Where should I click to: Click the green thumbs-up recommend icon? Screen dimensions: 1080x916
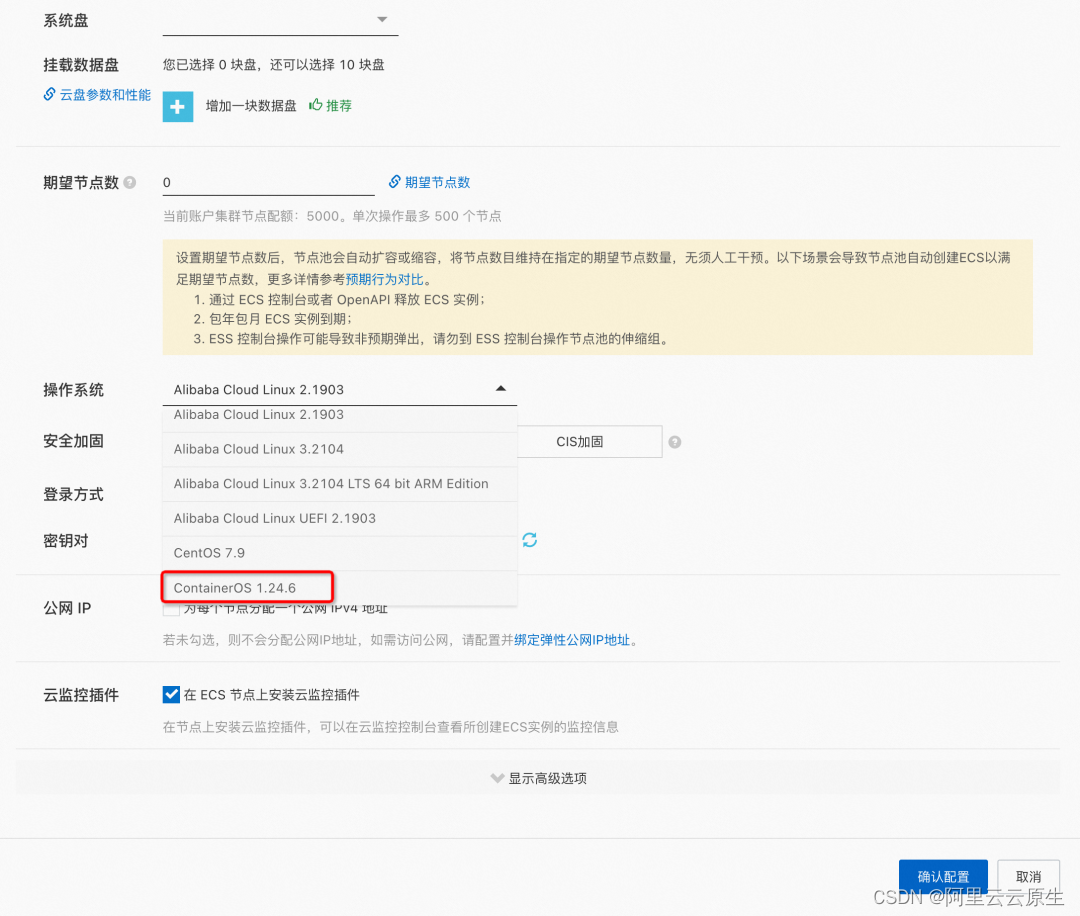[315, 105]
